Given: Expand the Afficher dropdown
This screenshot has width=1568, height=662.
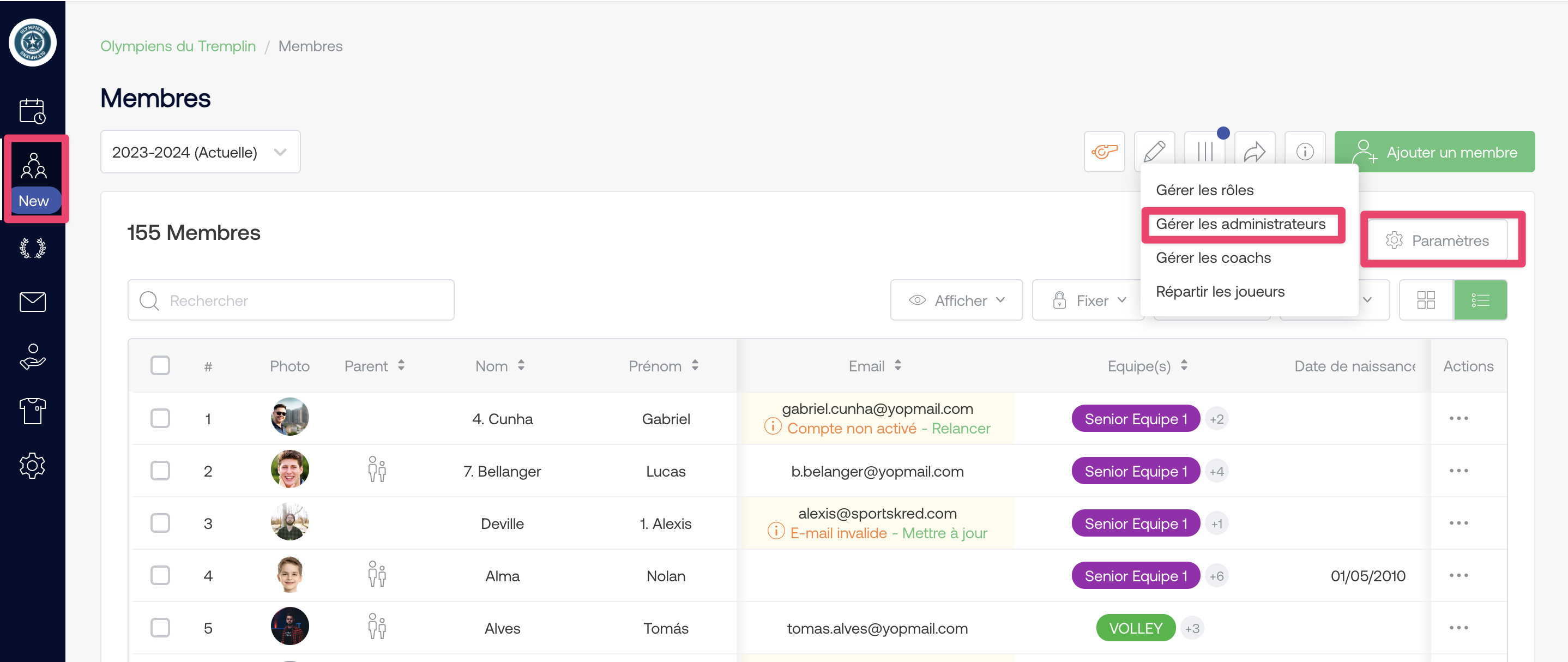Looking at the screenshot, I should click(x=956, y=300).
